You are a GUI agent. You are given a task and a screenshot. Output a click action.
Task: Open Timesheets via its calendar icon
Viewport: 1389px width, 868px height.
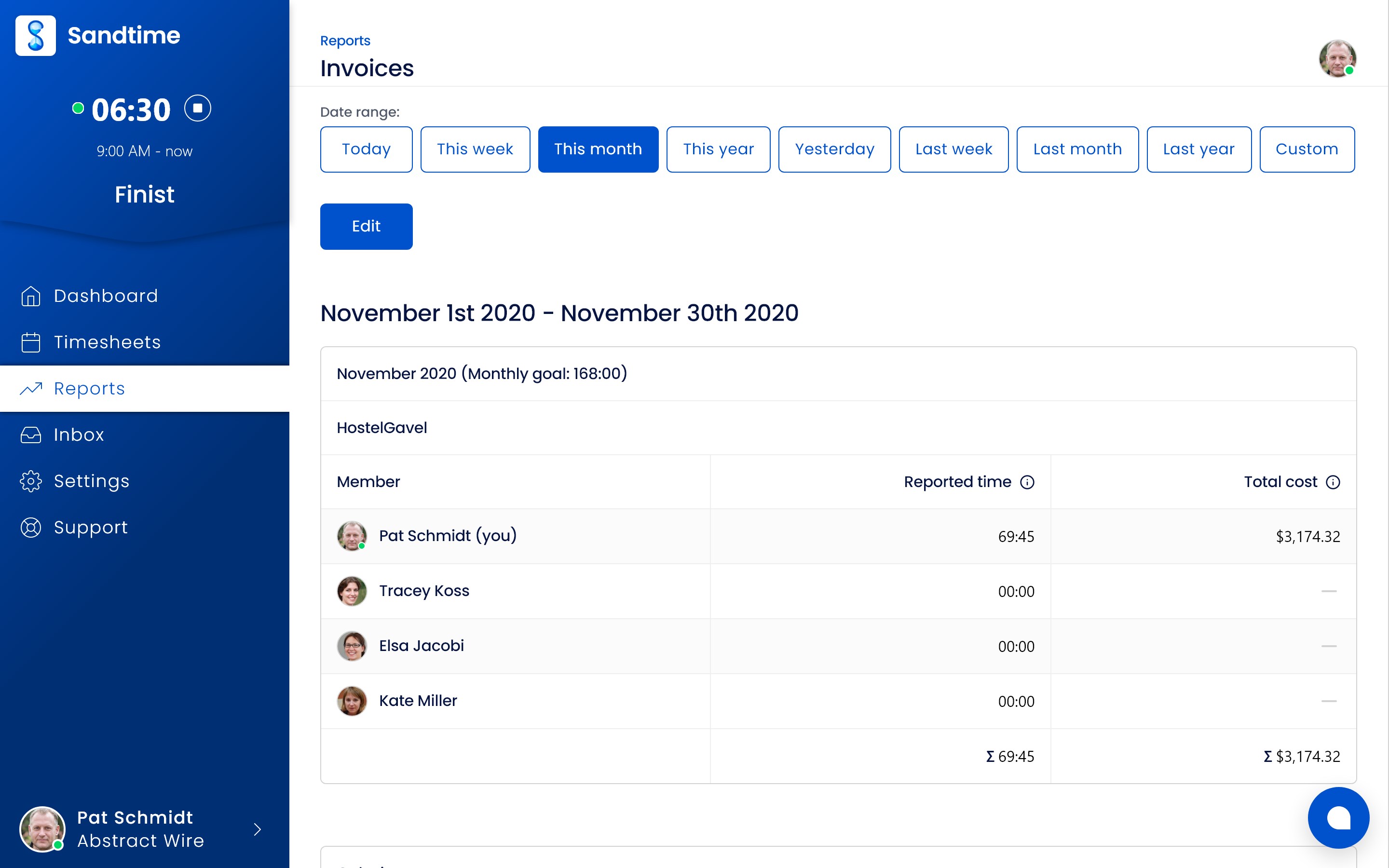pos(31,343)
